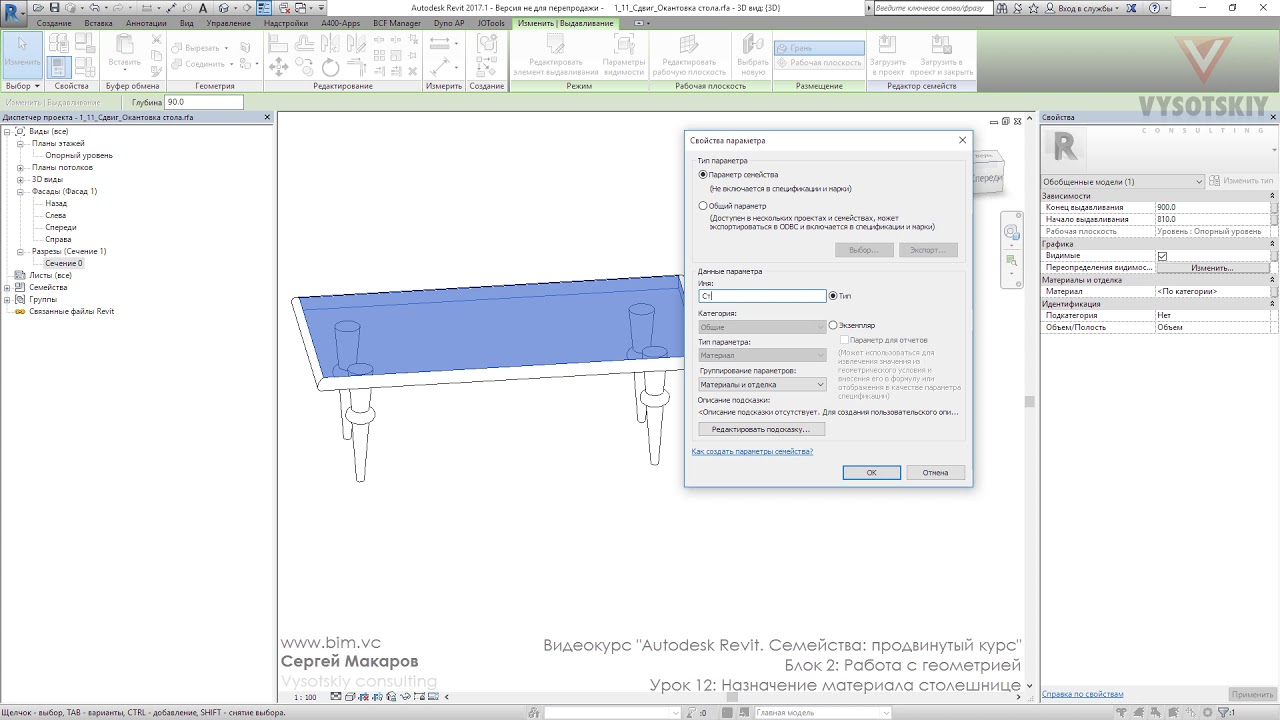Open 'Как создать параметры семейства?' link
Image resolution: width=1280 pixels, height=720 pixels.
[x=752, y=451]
